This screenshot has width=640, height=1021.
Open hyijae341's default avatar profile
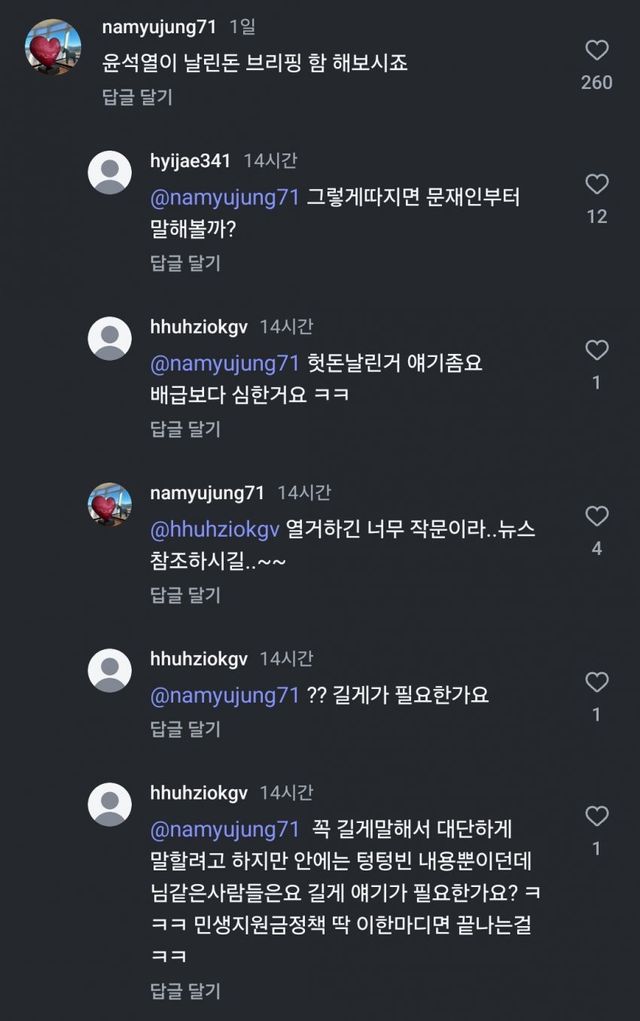coord(110,172)
